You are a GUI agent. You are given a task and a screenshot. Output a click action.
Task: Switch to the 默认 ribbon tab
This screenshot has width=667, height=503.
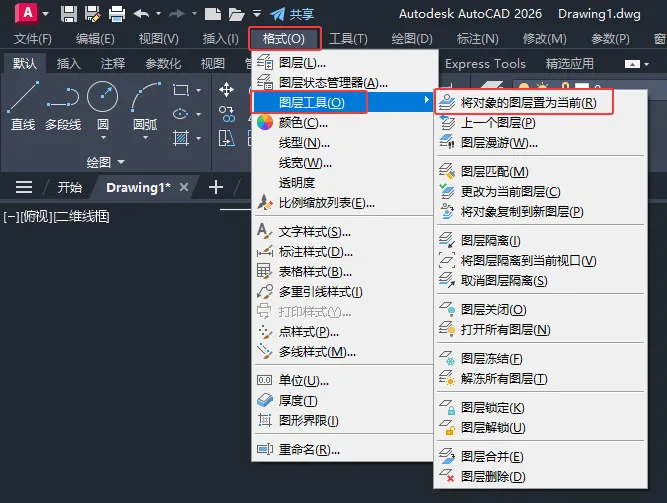pyautogui.click(x=25, y=63)
